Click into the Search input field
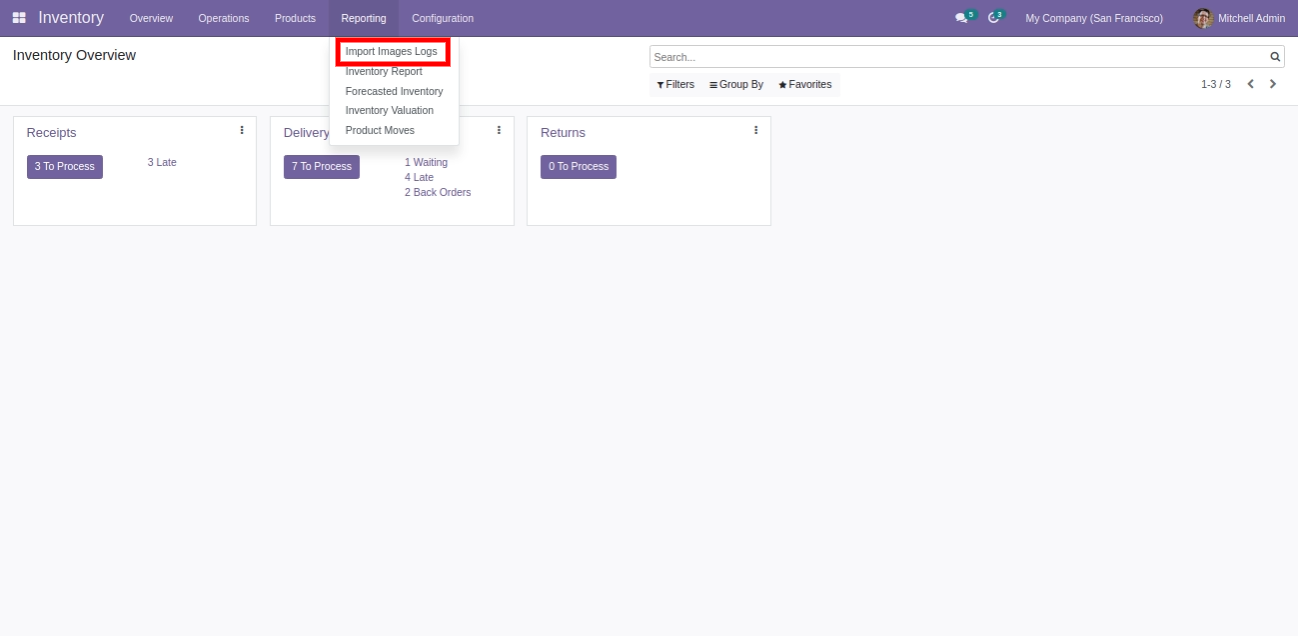Viewport: 1298px width, 636px height. 958,57
